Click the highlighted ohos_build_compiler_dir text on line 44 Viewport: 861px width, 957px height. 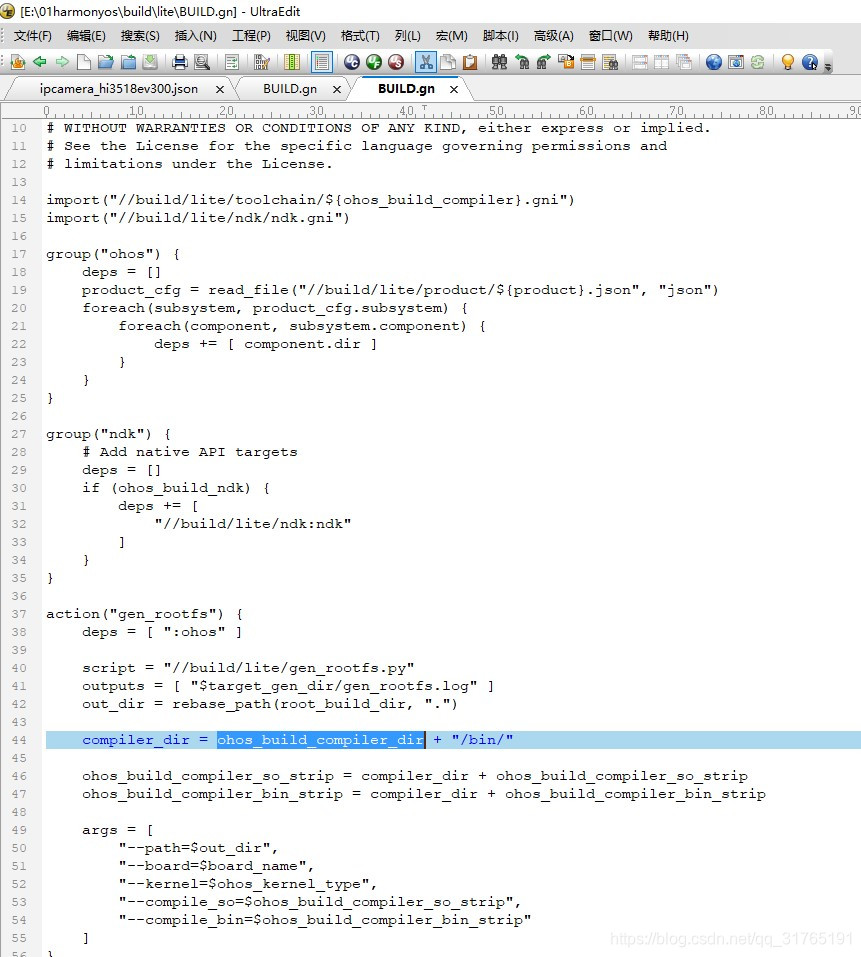[321, 740]
